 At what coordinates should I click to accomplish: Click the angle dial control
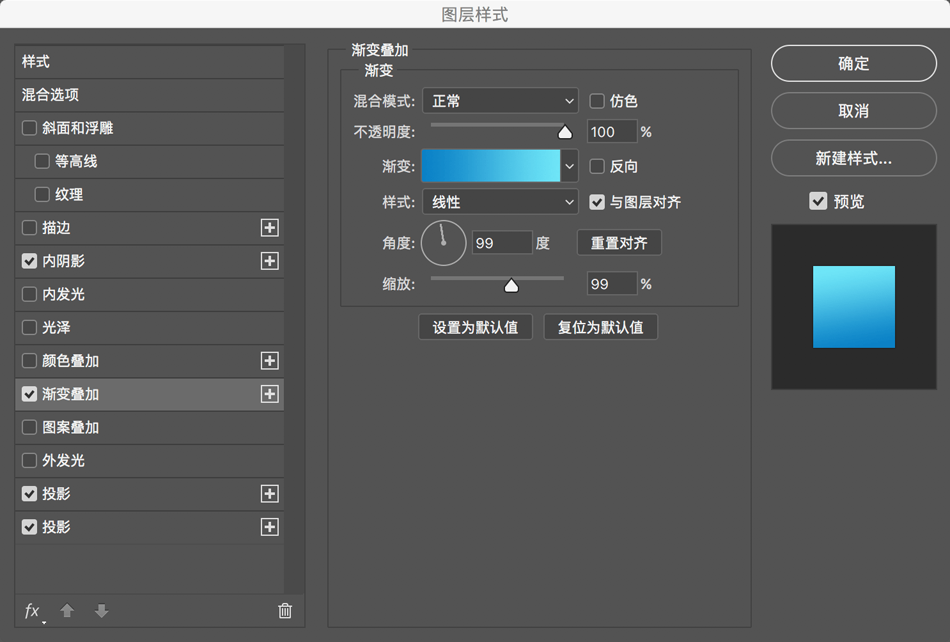[443, 243]
